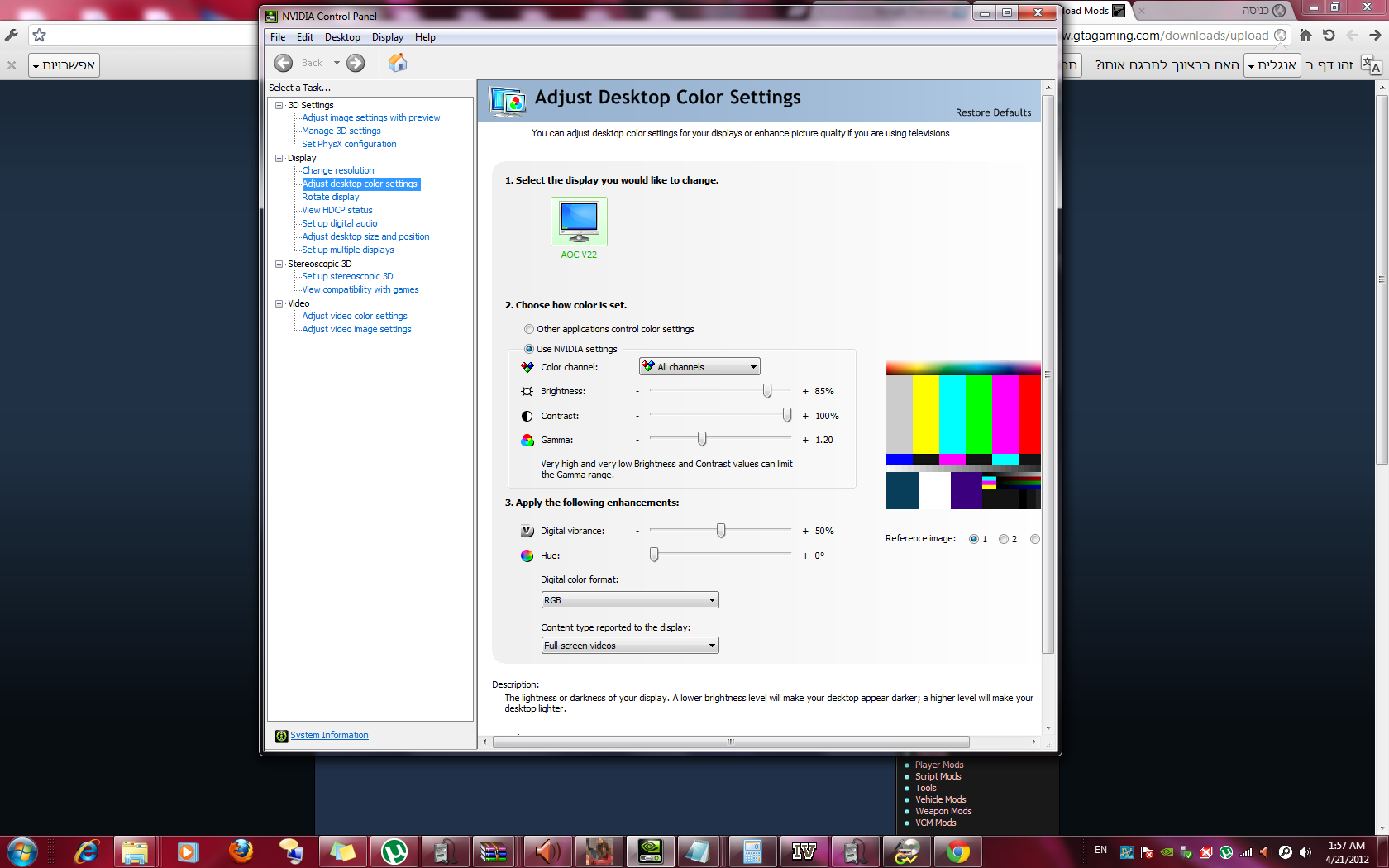Select Other applications control color settings
This screenshot has width=1389, height=868.
point(529,329)
